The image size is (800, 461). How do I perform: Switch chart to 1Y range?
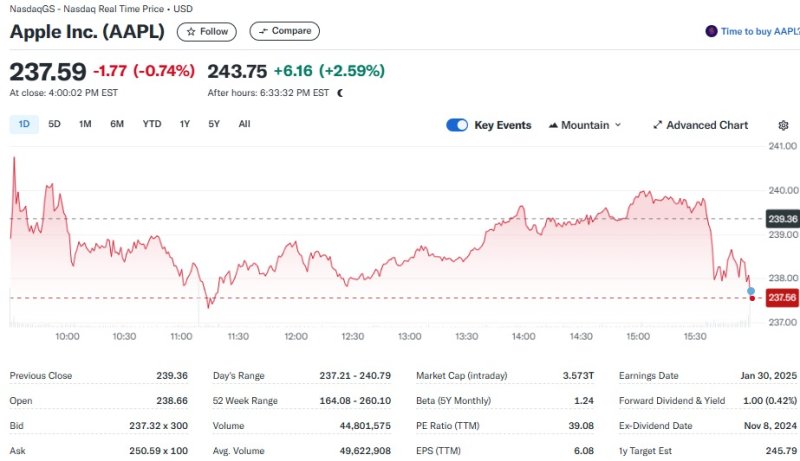click(x=185, y=124)
